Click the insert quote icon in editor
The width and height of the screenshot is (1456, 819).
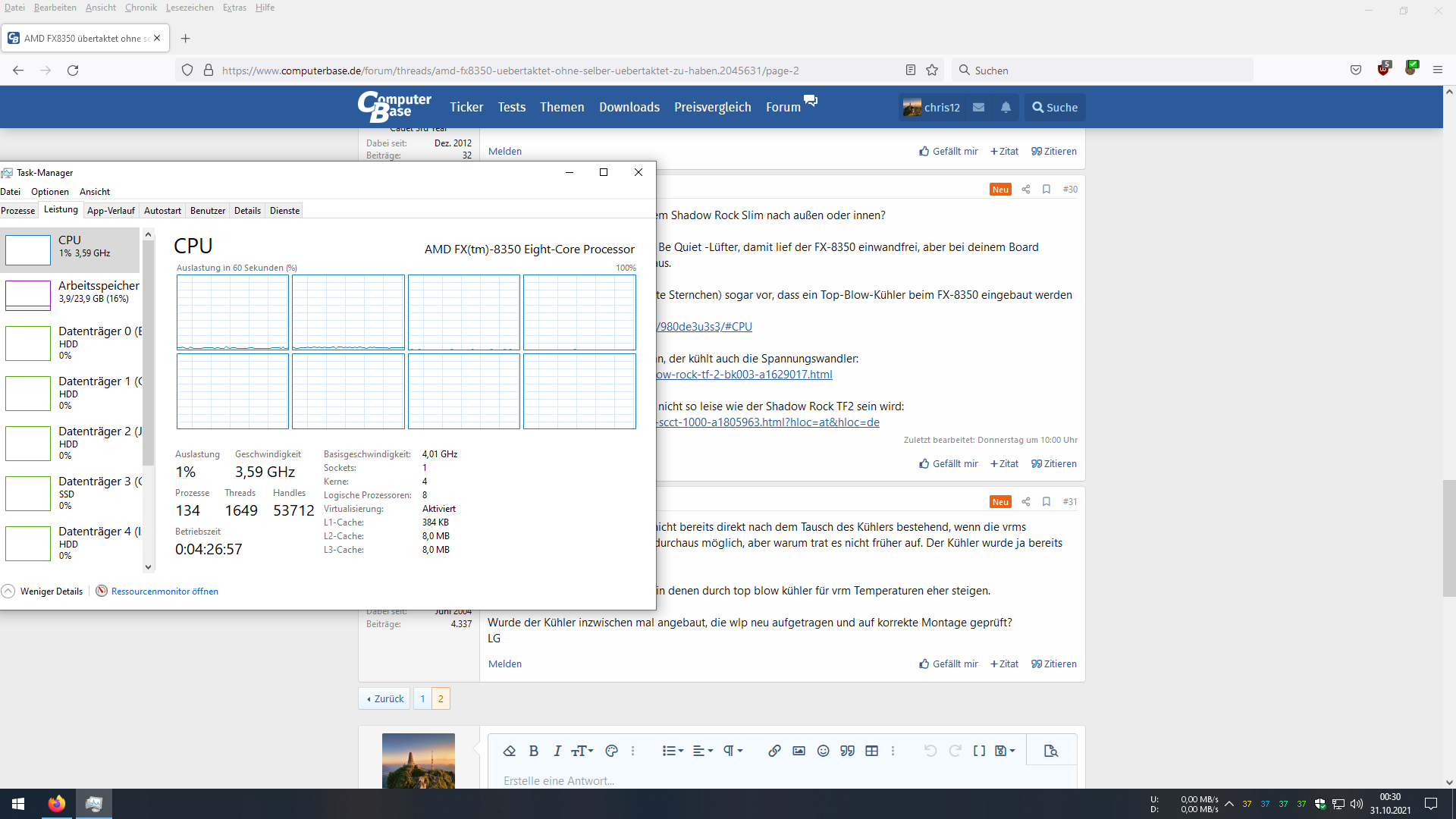coord(847,751)
